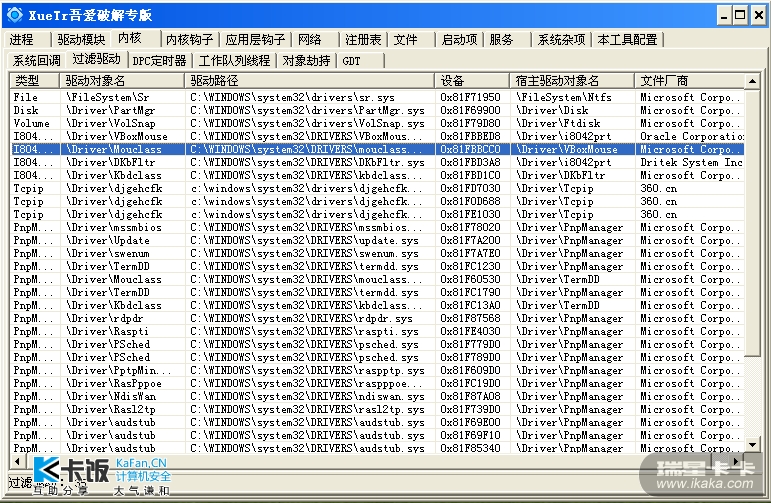Viewport: 771px width, 503px height.
Task: Sort by the 文件厂商 column header
Action: click(689, 80)
